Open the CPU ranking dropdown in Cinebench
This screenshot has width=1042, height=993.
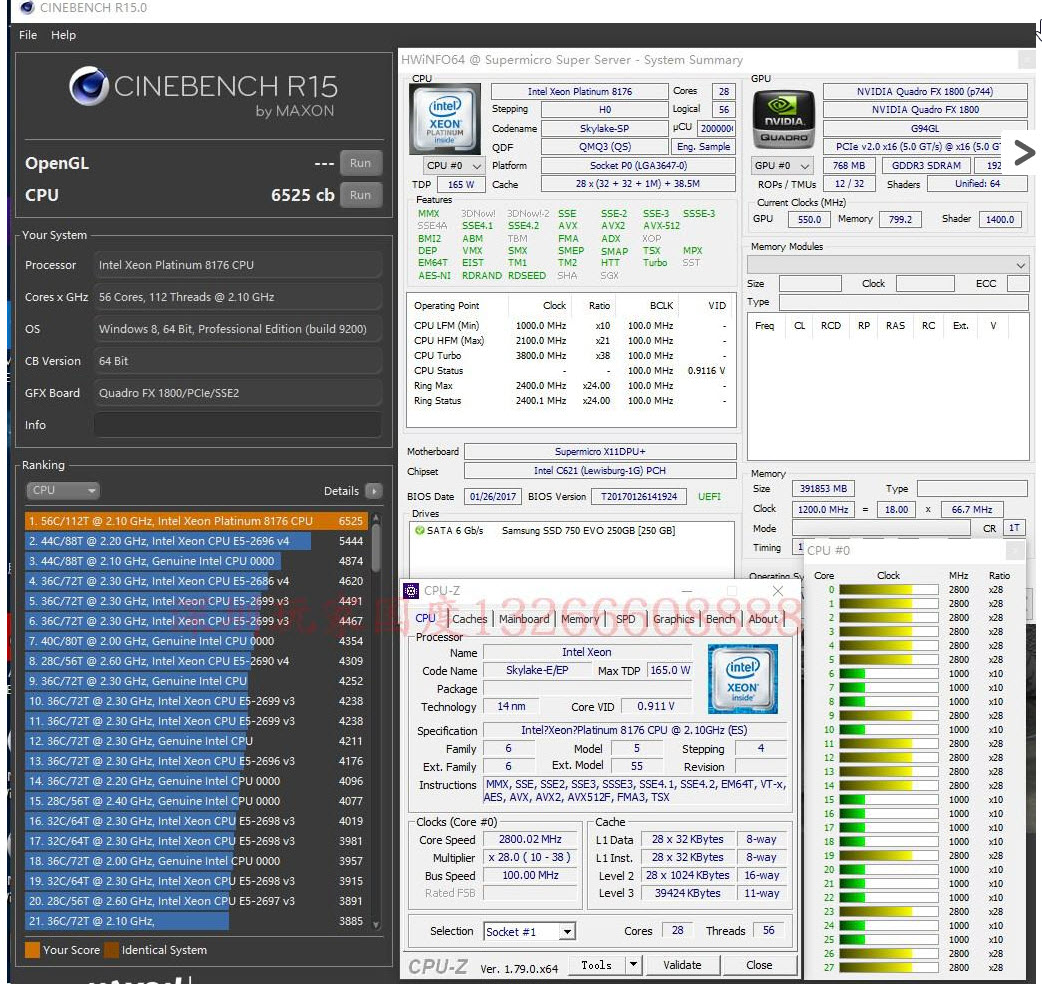pos(62,490)
